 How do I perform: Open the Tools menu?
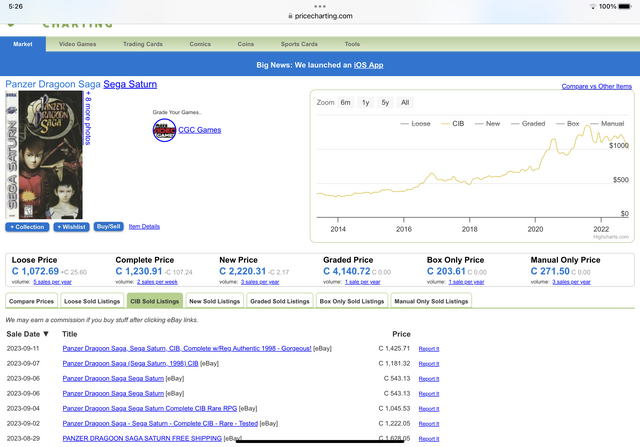(352, 44)
